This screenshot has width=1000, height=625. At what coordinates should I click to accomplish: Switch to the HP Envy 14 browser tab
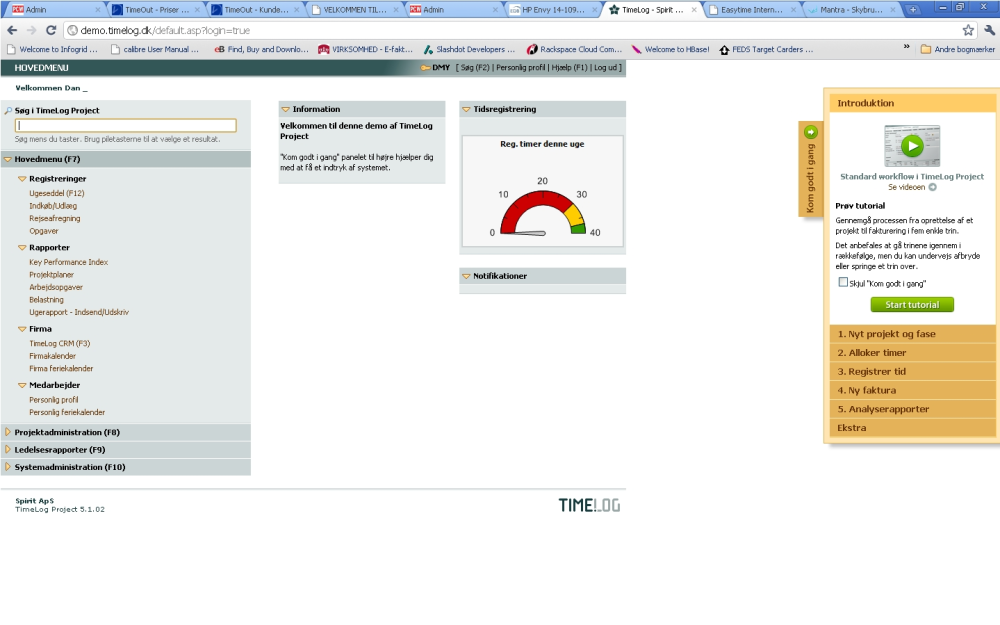click(x=552, y=10)
